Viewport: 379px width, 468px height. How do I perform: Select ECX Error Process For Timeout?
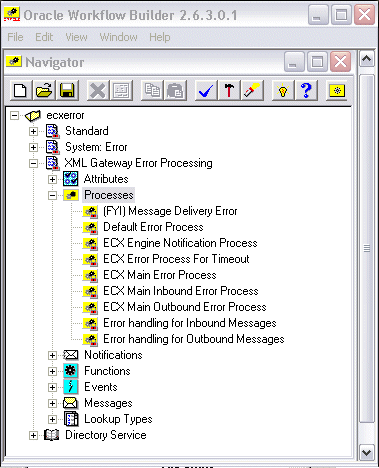pos(176,259)
